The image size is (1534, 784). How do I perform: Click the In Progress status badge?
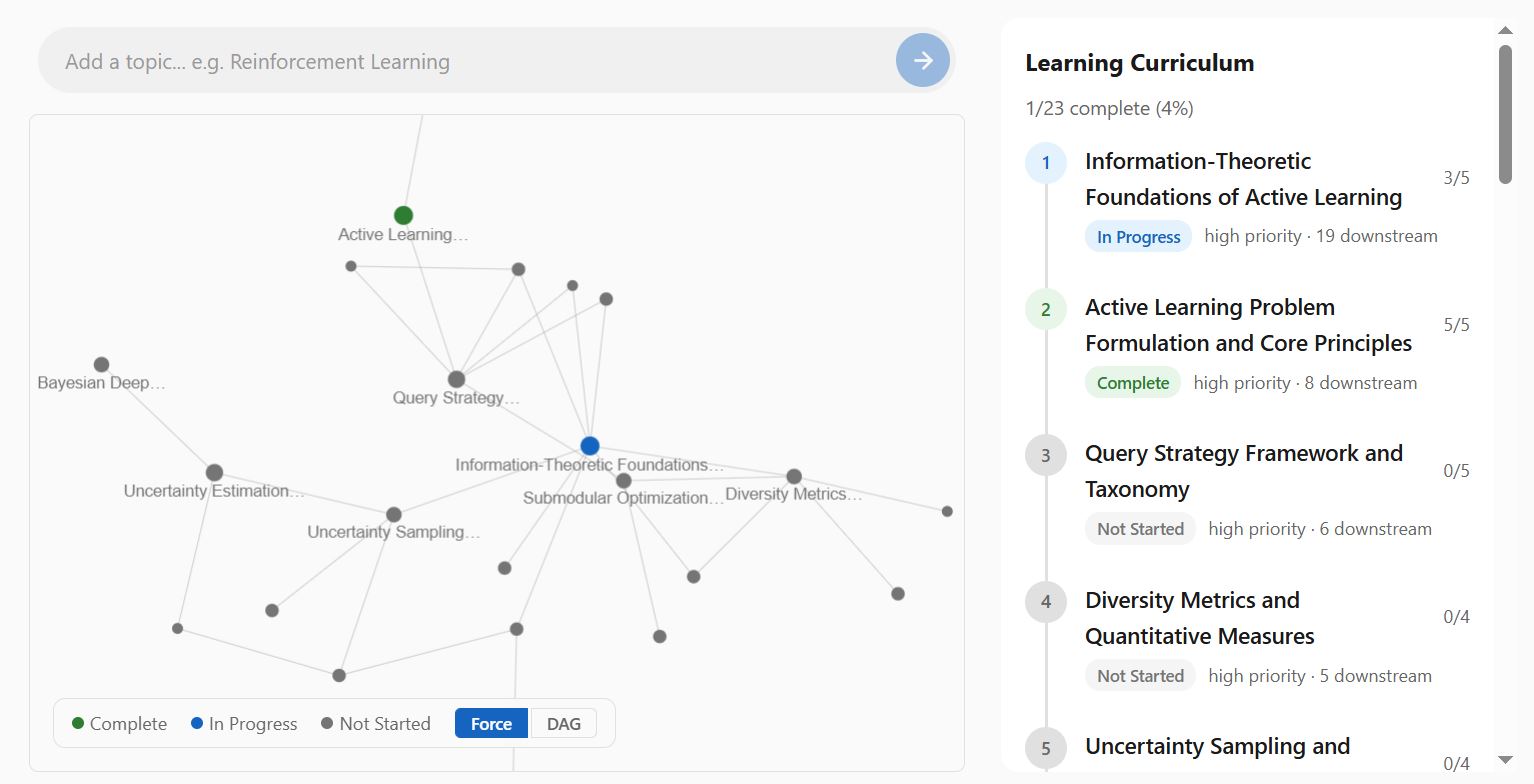(x=1138, y=237)
